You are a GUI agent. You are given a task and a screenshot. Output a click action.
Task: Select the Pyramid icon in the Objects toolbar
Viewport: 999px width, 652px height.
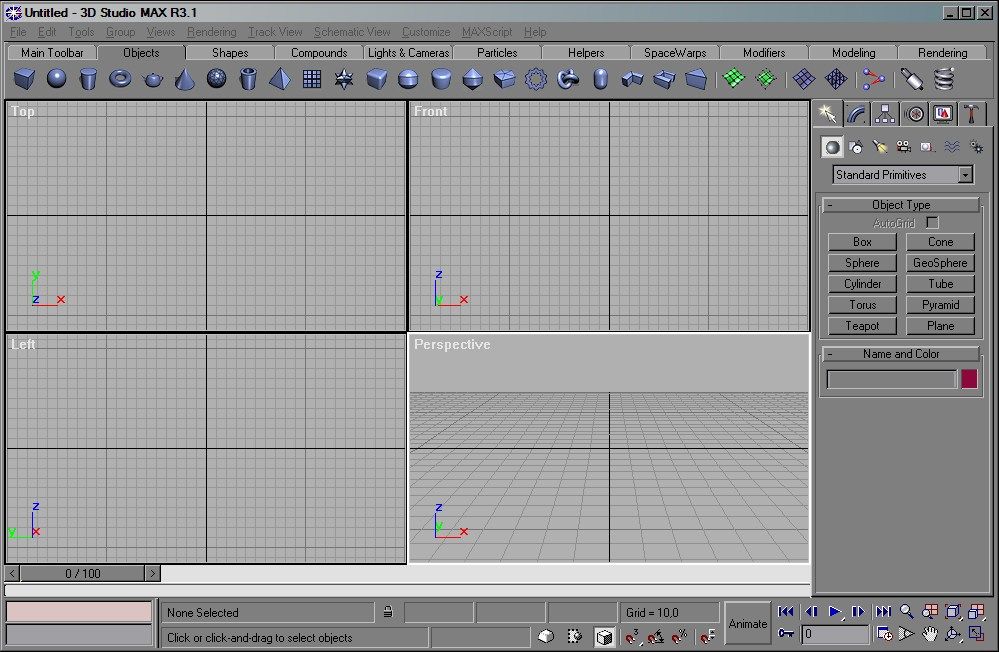coord(280,79)
